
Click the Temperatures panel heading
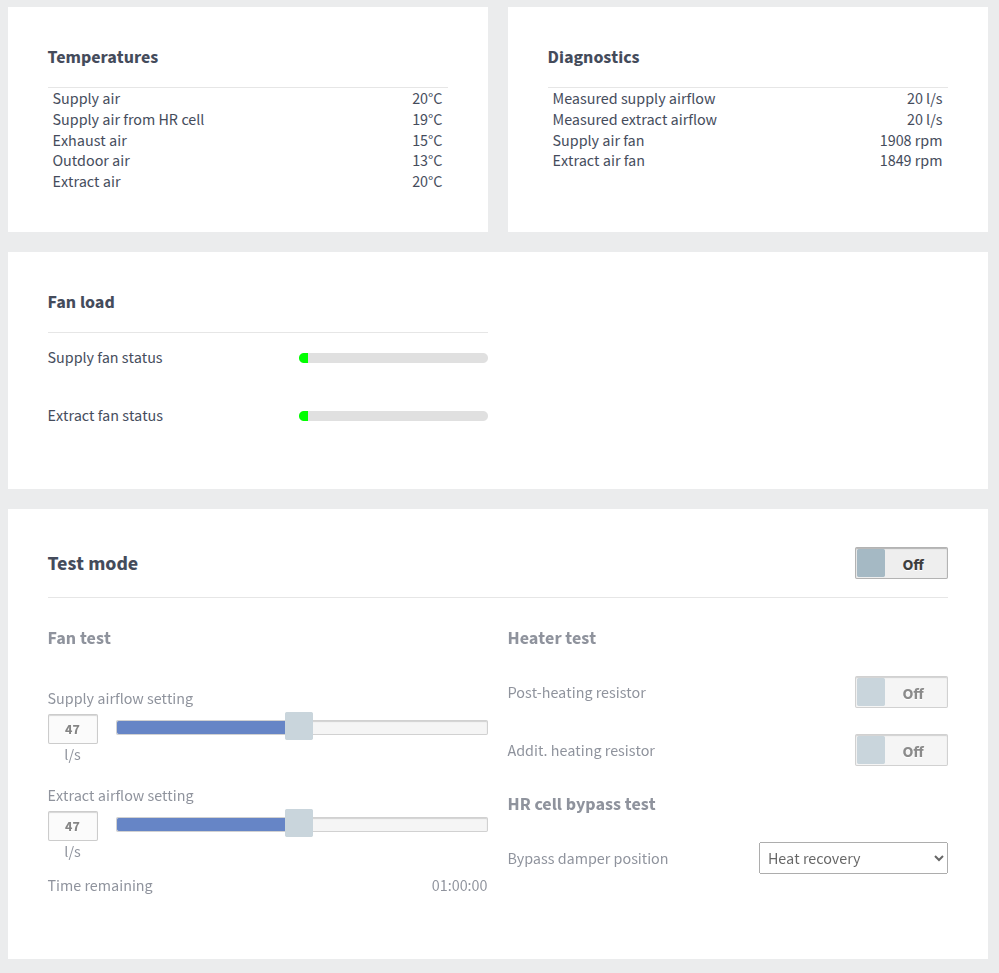pos(103,57)
